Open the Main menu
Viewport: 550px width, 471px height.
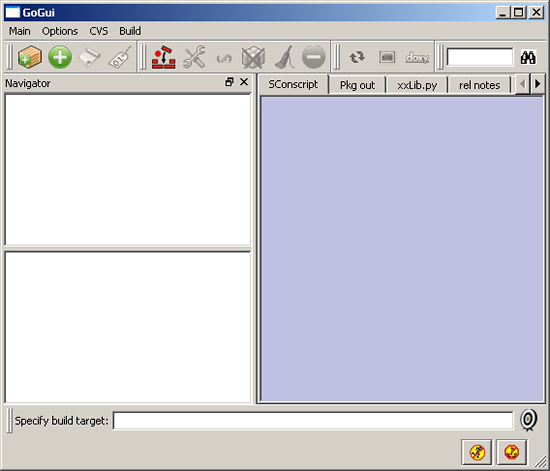point(20,31)
